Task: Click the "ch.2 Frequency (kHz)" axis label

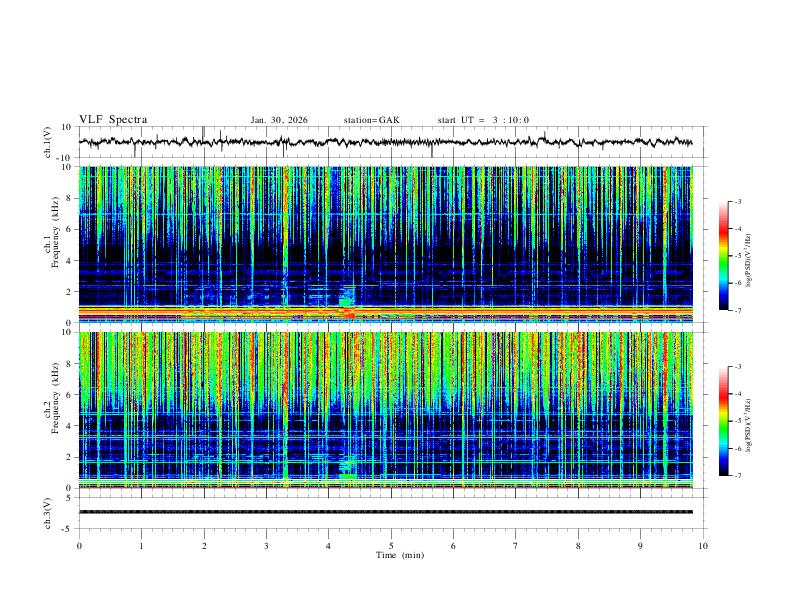Action: click(52, 397)
